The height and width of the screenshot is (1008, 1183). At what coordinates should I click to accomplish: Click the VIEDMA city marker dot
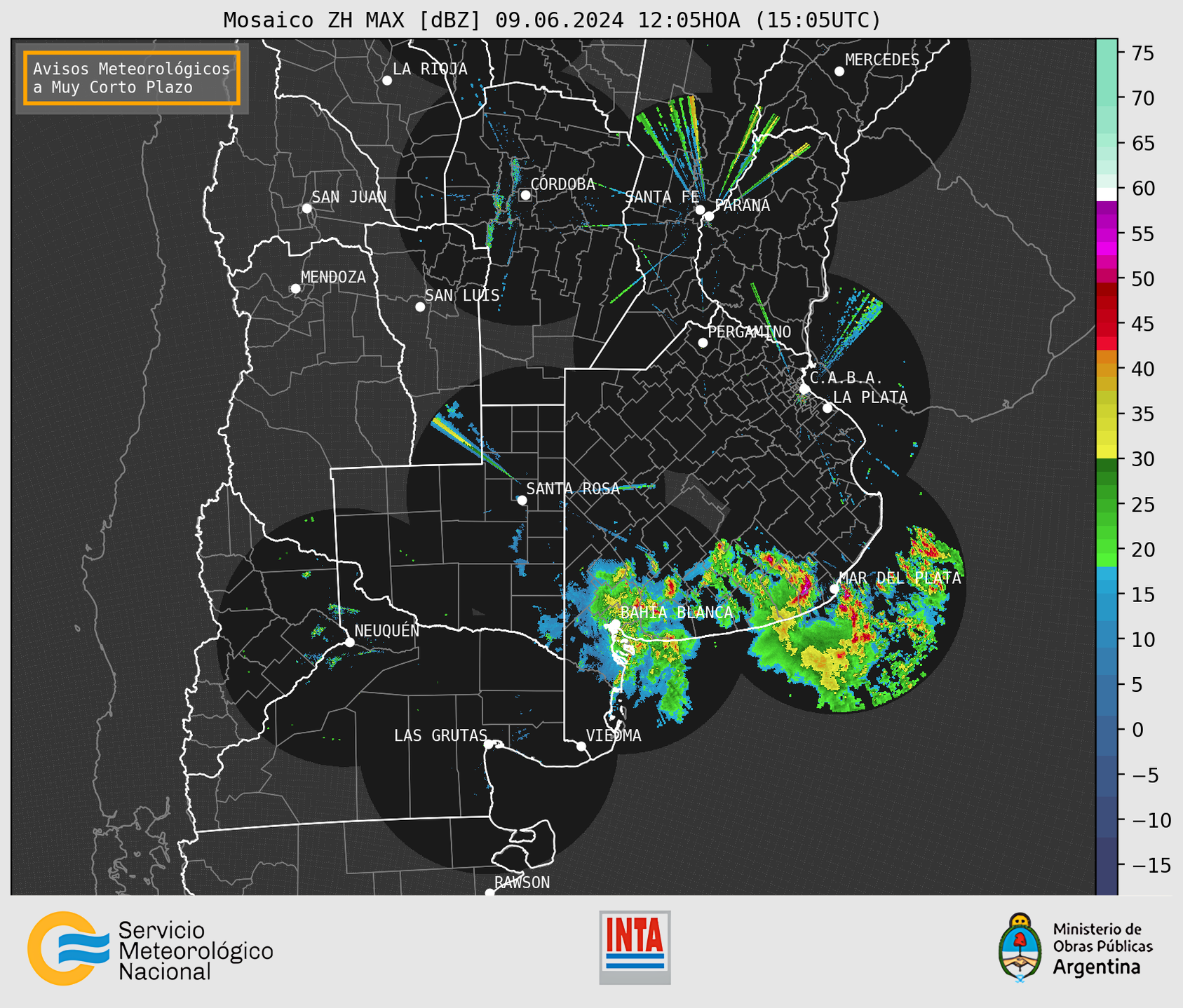click(x=581, y=747)
